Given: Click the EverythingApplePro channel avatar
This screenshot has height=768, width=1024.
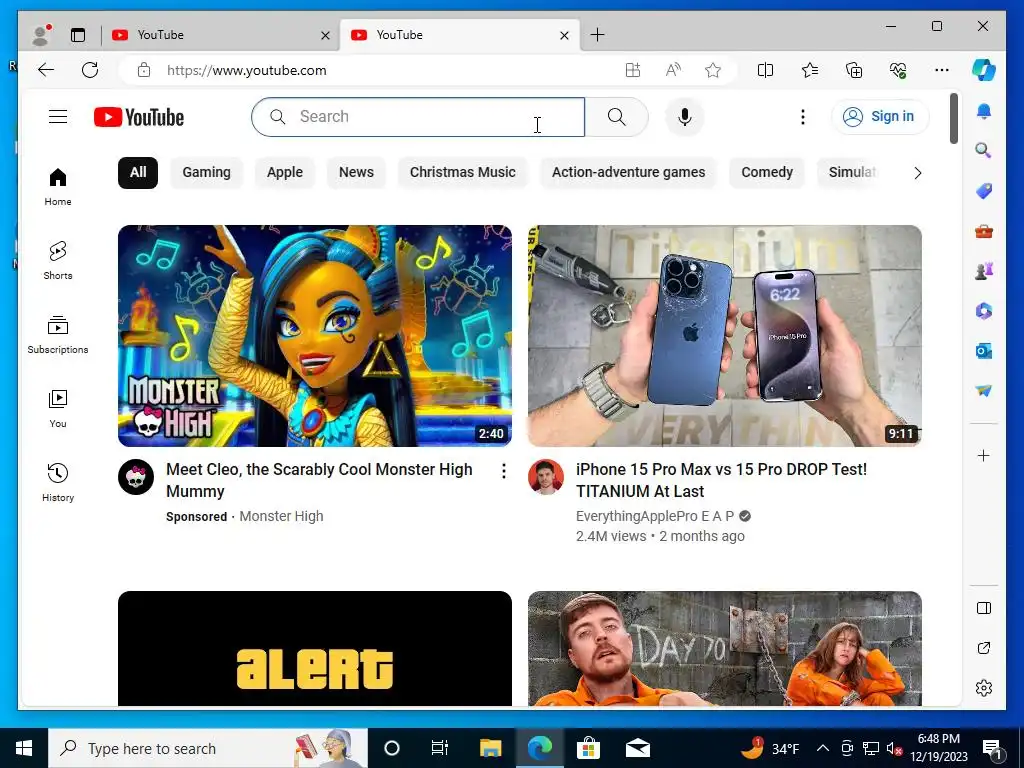Looking at the screenshot, I should (x=546, y=477).
